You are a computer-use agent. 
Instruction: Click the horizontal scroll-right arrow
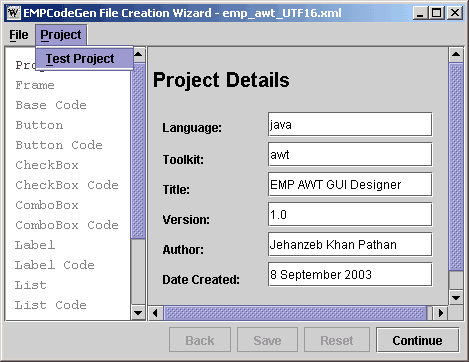pyautogui.click(x=441, y=313)
